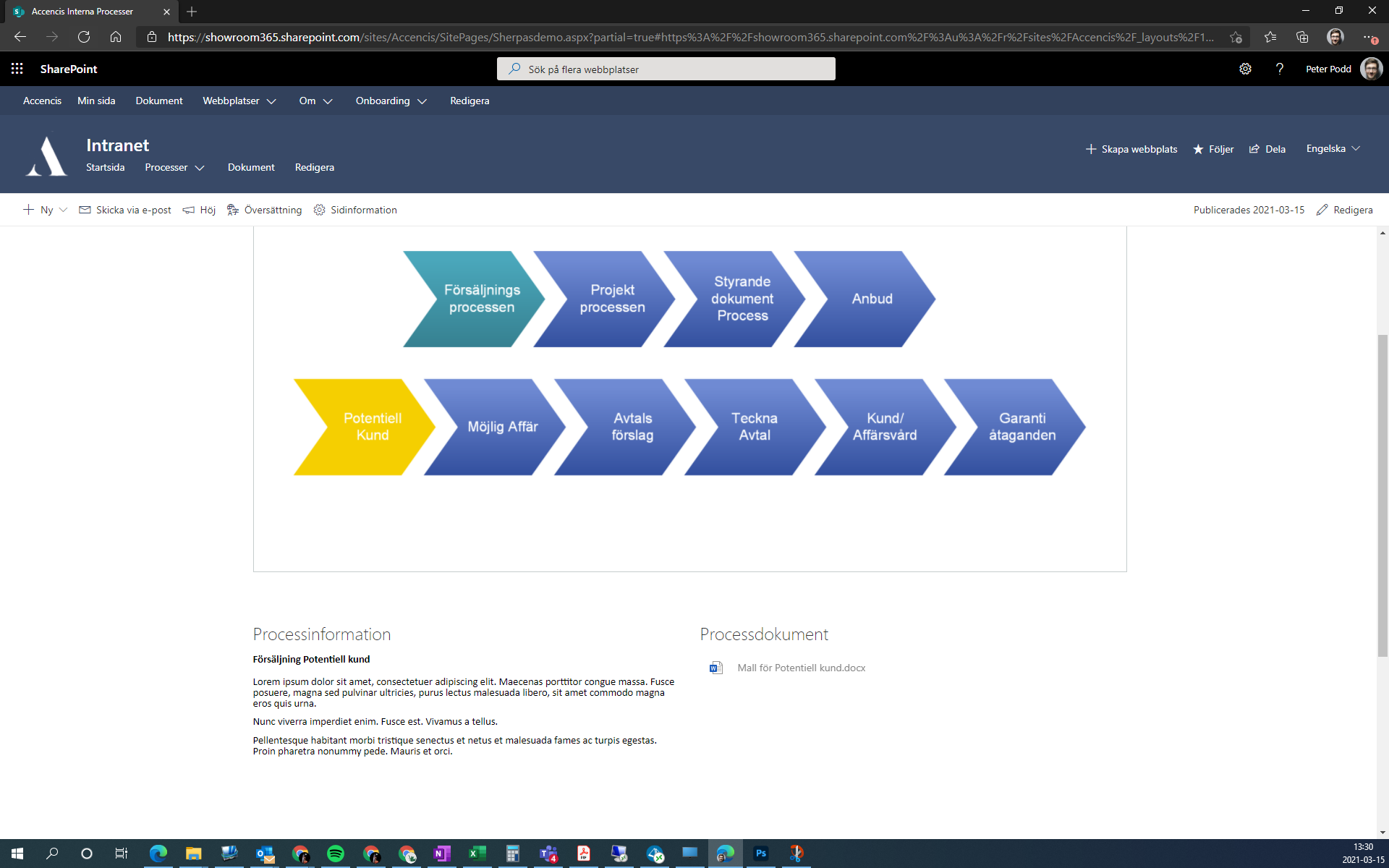Open the Engelska language dropdown
The width and height of the screenshot is (1389, 868).
coord(1333,148)
